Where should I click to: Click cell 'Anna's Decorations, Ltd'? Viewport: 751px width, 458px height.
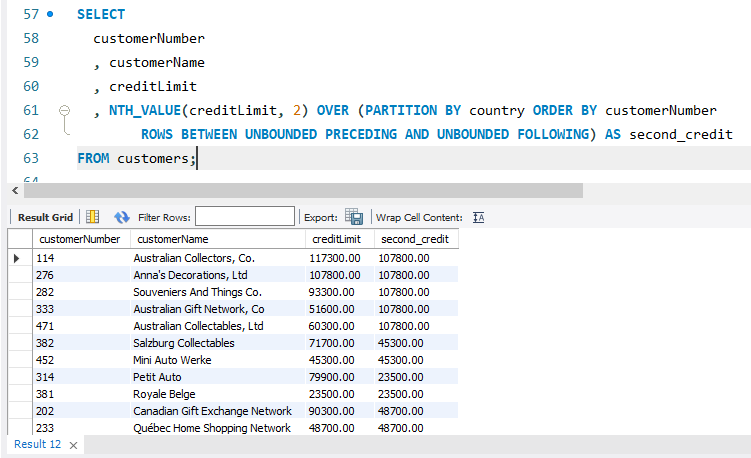point(218,275)
